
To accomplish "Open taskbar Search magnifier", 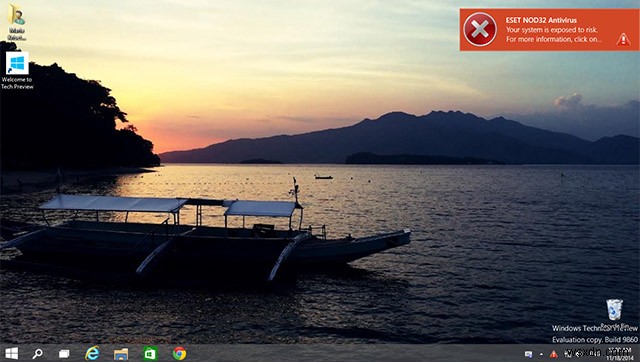I will point(38,353).
